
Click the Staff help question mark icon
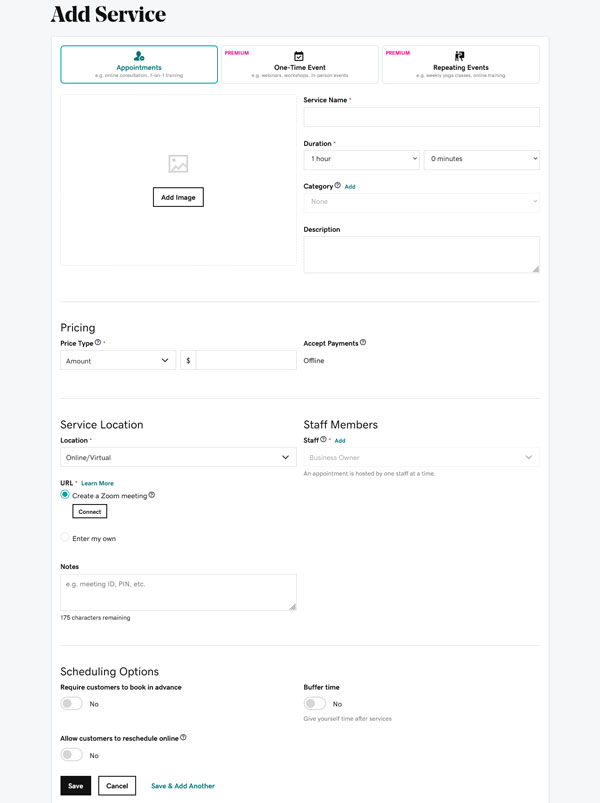pyautogui.click(x=324, y=440)
